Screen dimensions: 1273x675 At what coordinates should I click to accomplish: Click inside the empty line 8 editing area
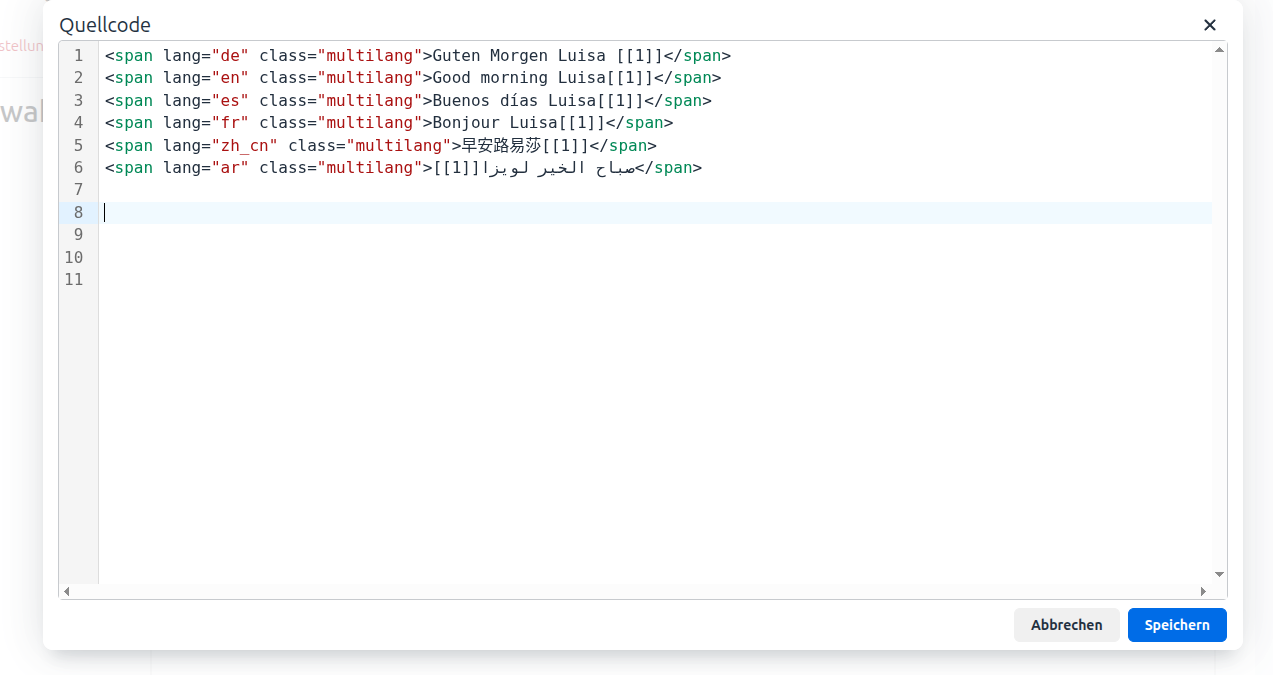400,212
